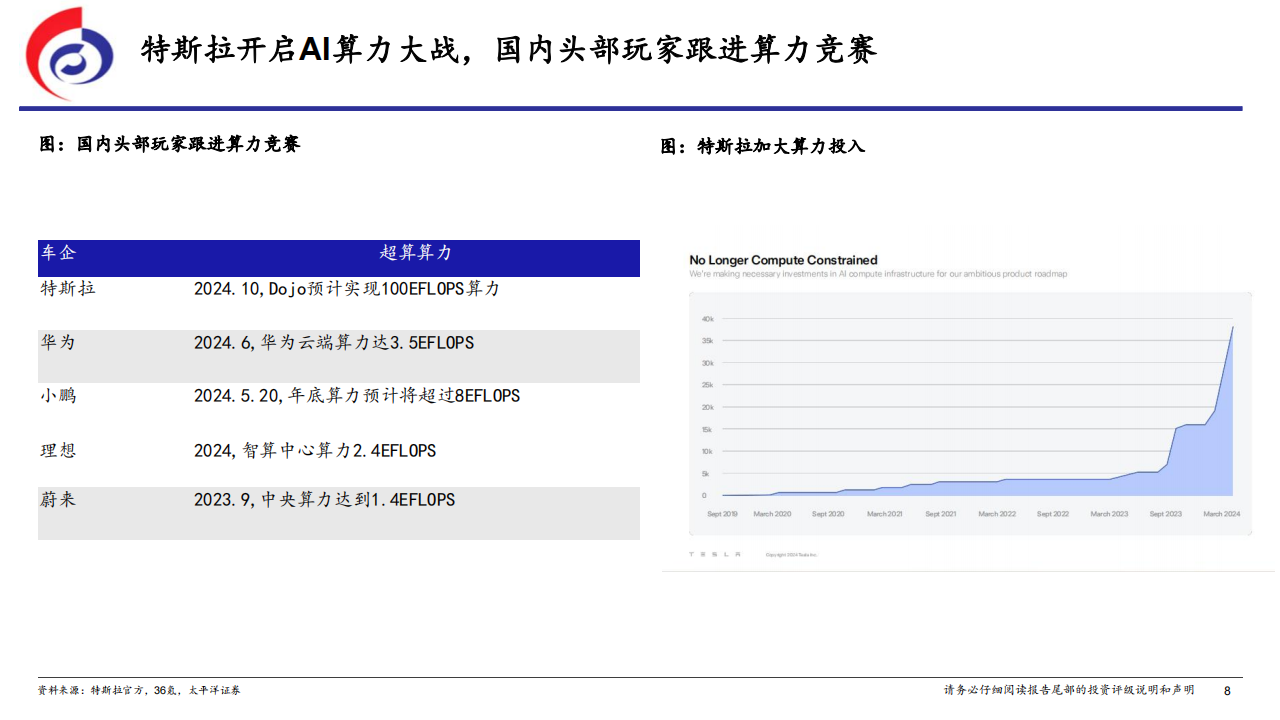Click the slide title about 特斯拉开启AI算力大战
1280x720 pixels.
coord(509,49)
